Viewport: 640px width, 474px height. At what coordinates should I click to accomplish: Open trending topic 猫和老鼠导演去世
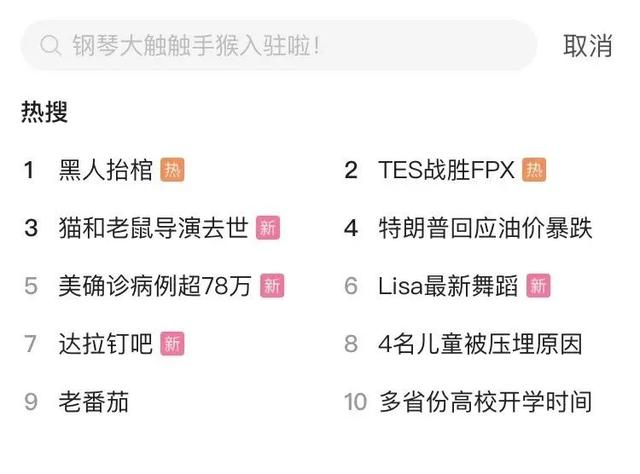point(153,228)
